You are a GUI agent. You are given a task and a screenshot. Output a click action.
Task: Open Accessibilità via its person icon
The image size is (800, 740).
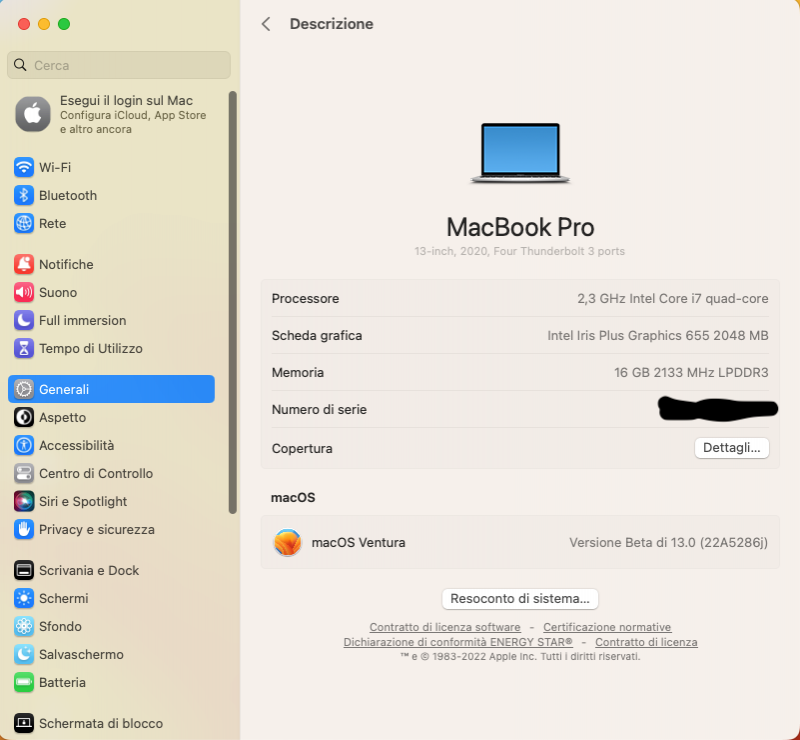pos(24,445)
